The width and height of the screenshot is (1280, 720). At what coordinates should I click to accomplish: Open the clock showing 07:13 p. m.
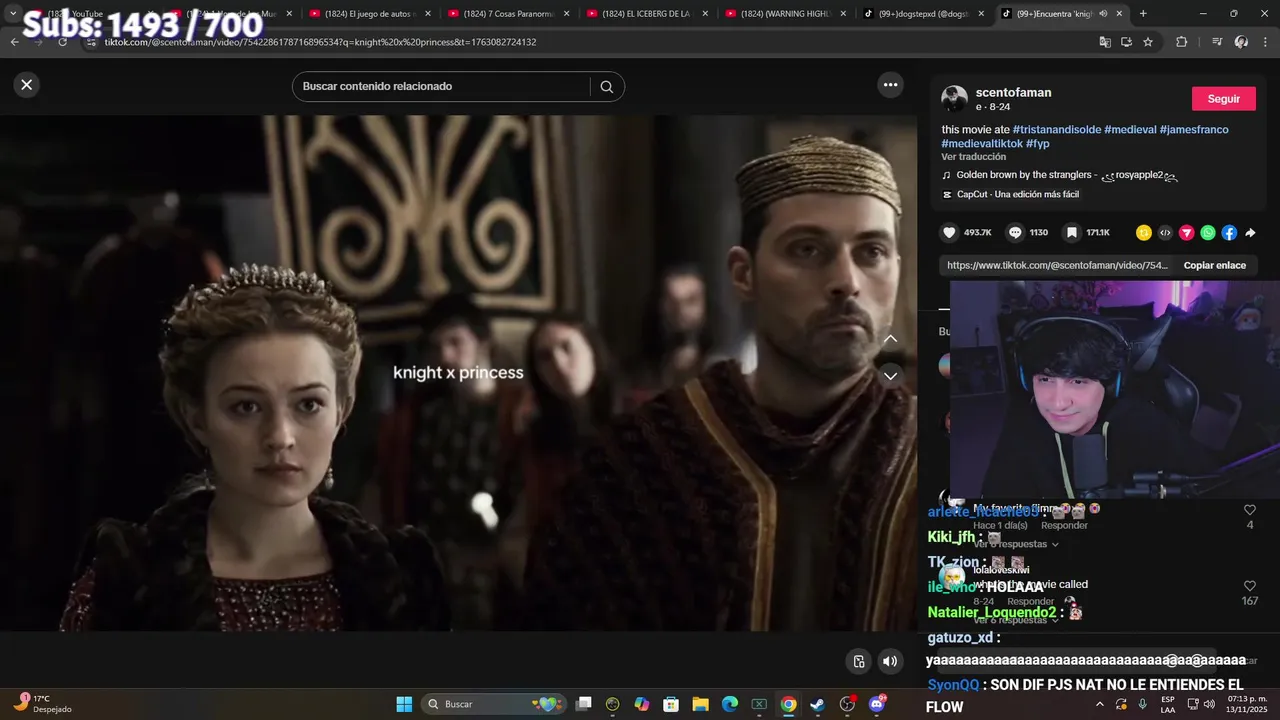pos(1246,704)
